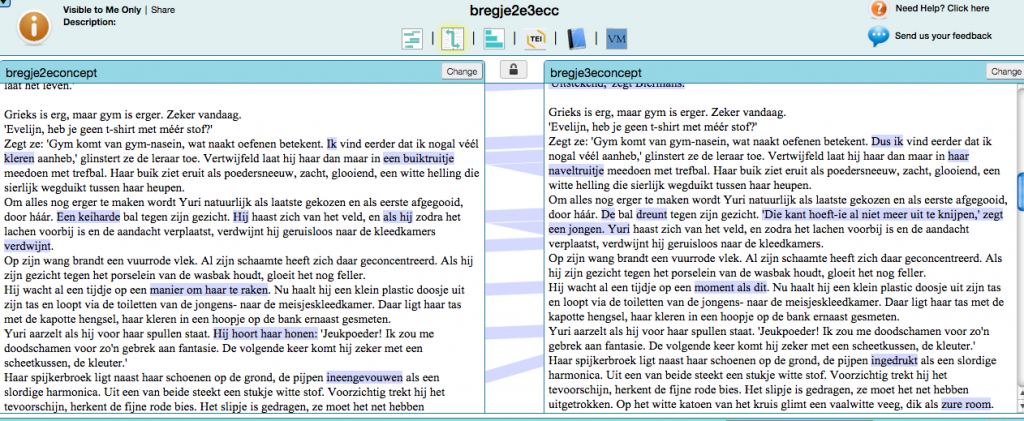
Task: Click the TEI export icon
Action: [536, 40]
